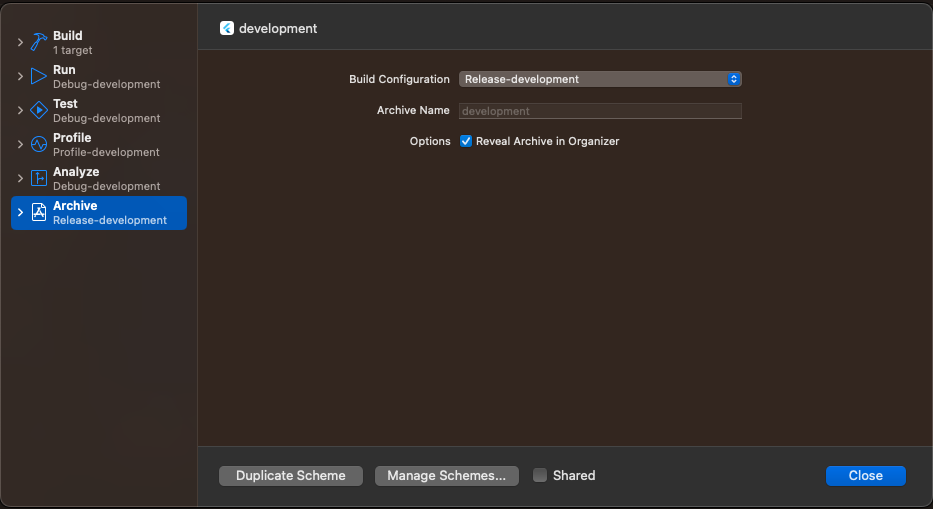Select the Analyze Debug-development item
Image resolution: width=933 pixels, height=509 pixels.
point(99,179)
